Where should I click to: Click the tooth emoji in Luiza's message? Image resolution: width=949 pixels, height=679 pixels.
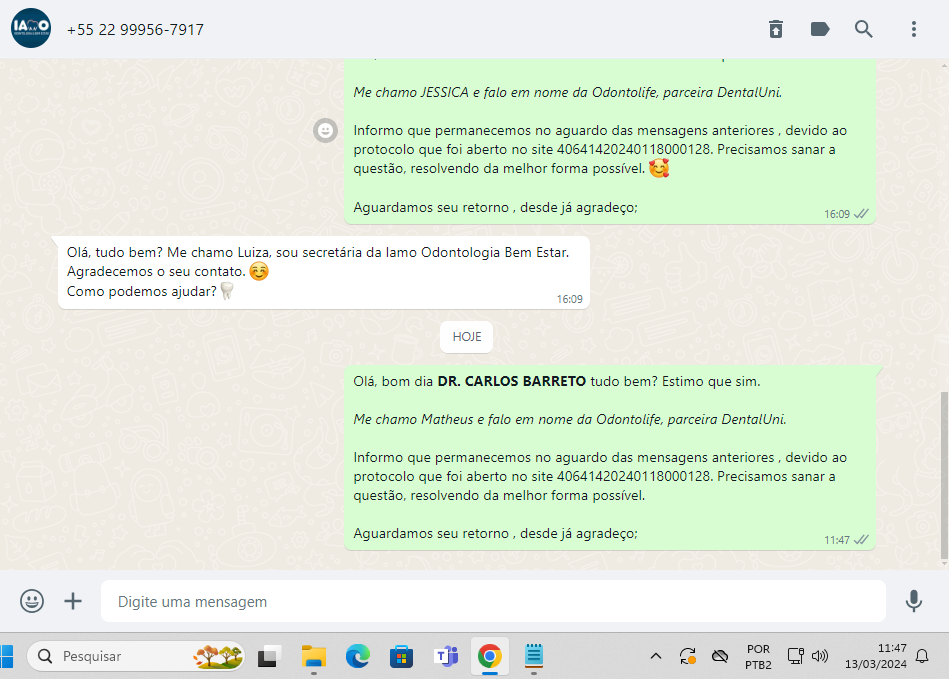(x=227, y=291)
